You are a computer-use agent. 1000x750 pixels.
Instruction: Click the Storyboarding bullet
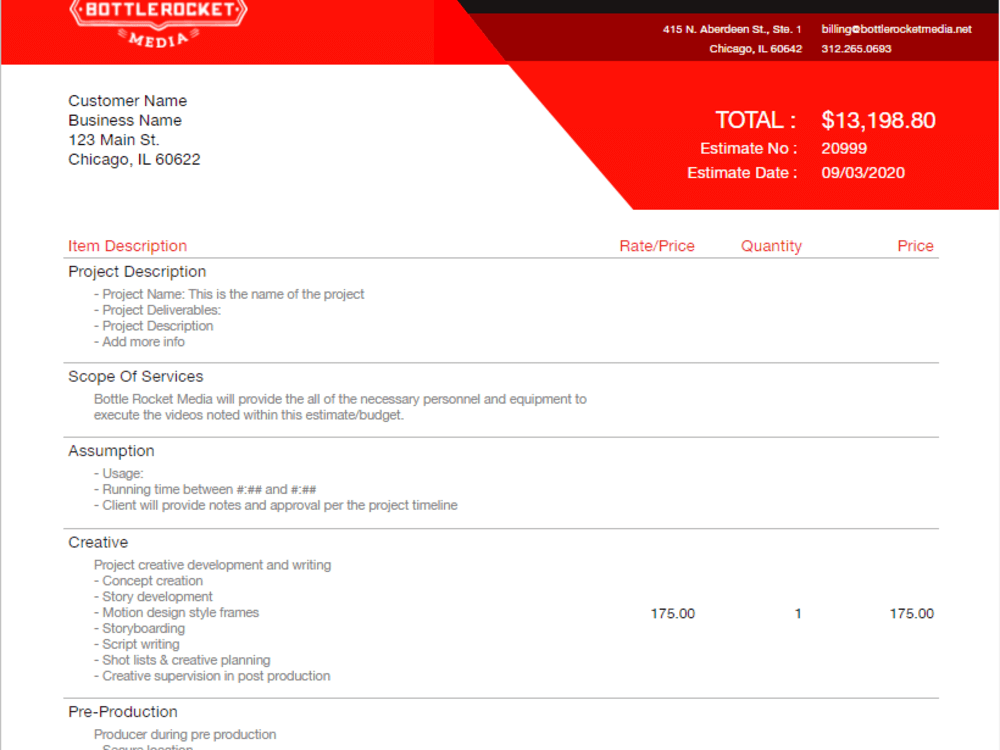(139, 629)
